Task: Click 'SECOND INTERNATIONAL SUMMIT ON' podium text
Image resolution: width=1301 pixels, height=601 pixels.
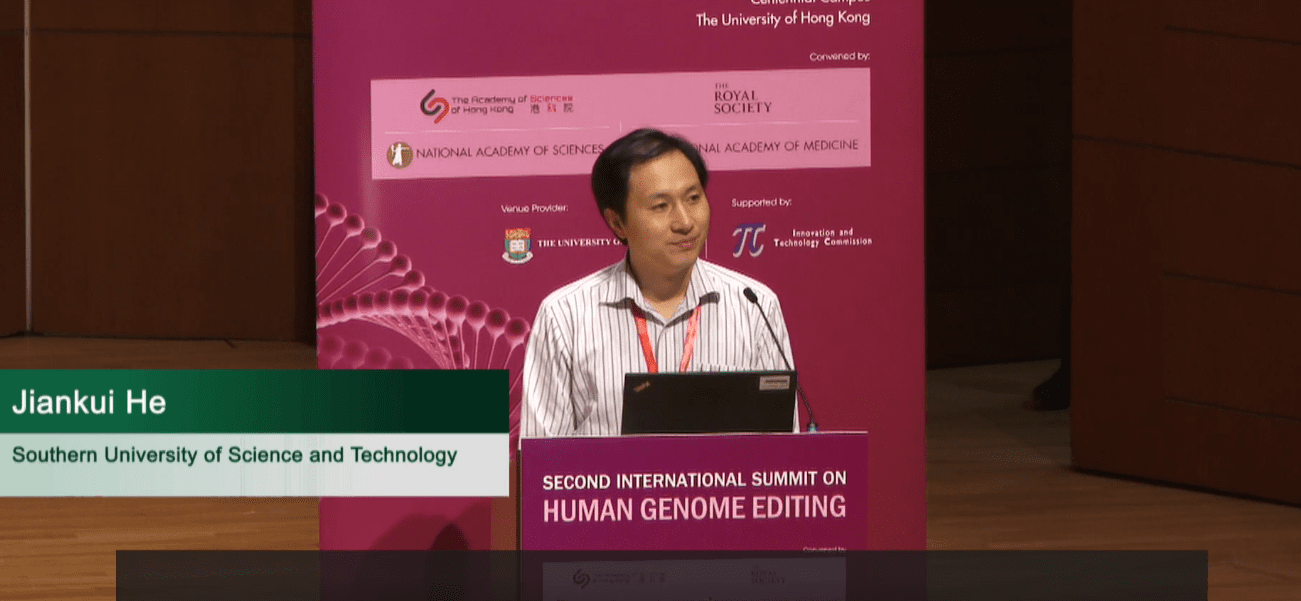Action: [x=694, y=481]
